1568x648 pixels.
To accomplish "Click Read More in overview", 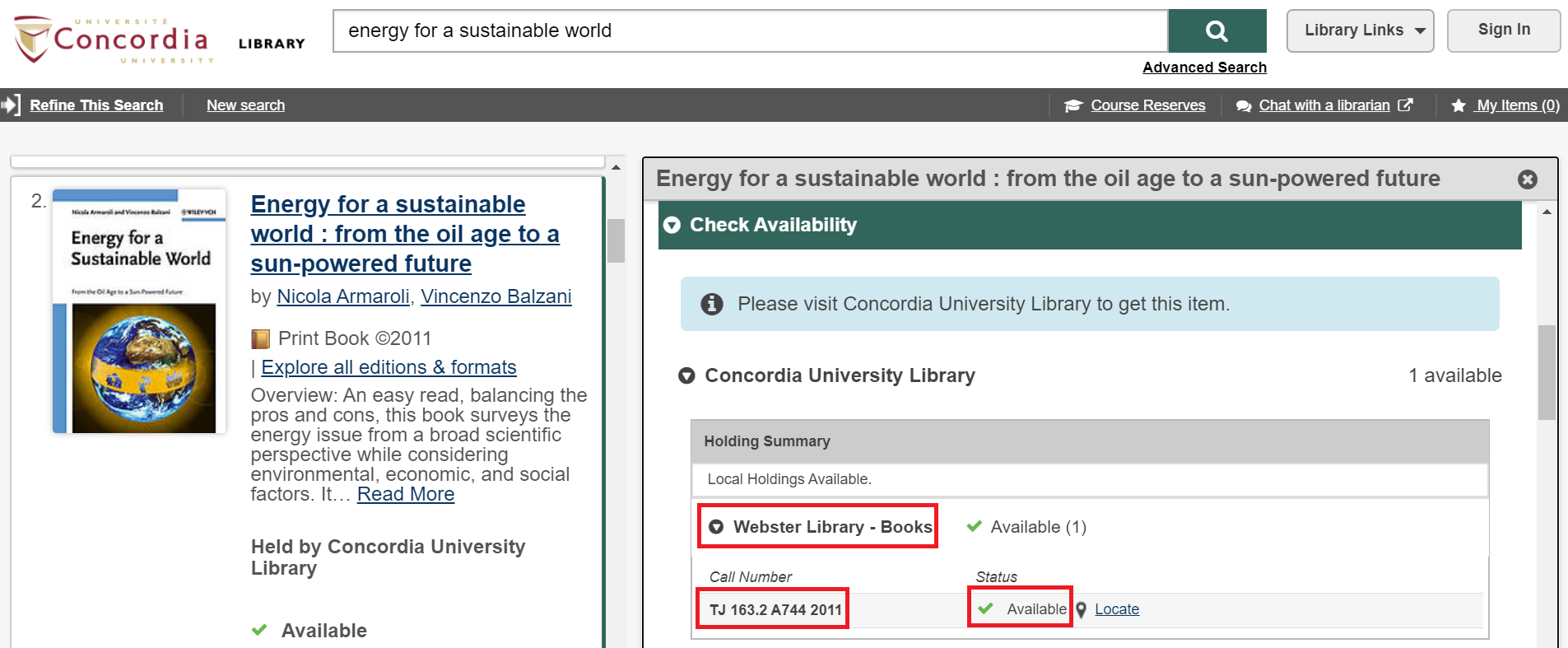I will click(406, 494).
